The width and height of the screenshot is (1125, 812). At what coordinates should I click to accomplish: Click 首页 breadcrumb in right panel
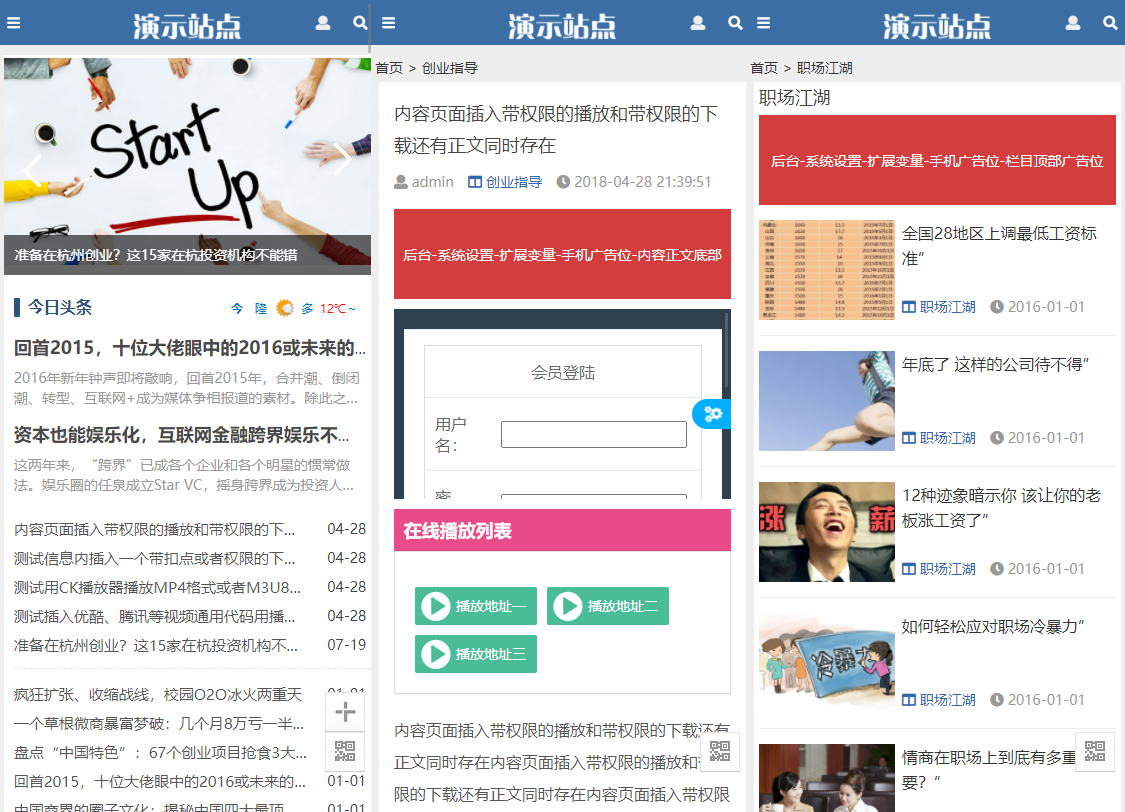coord(764,68)
